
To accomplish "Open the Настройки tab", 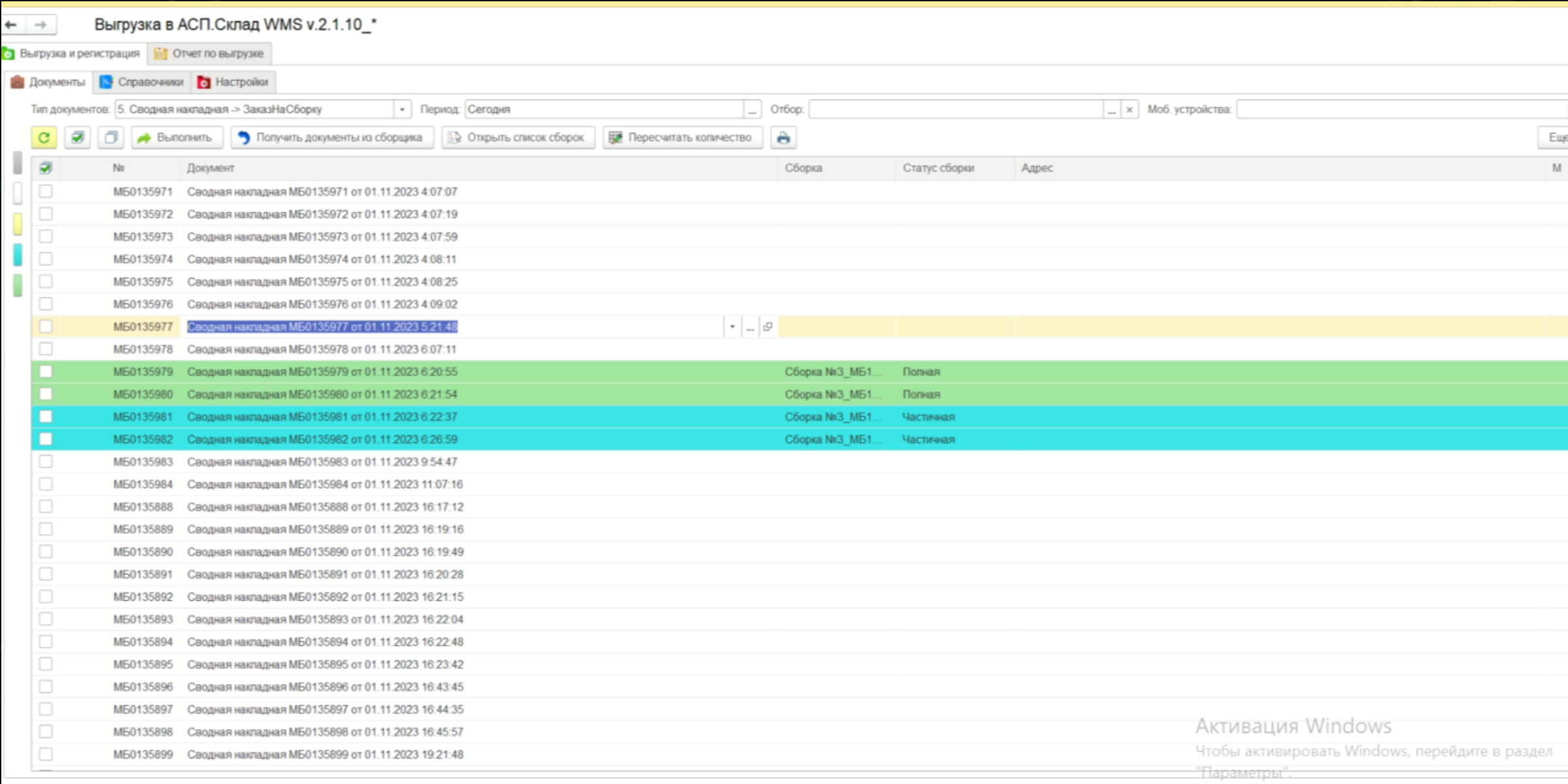I will [x=233, y=82].
